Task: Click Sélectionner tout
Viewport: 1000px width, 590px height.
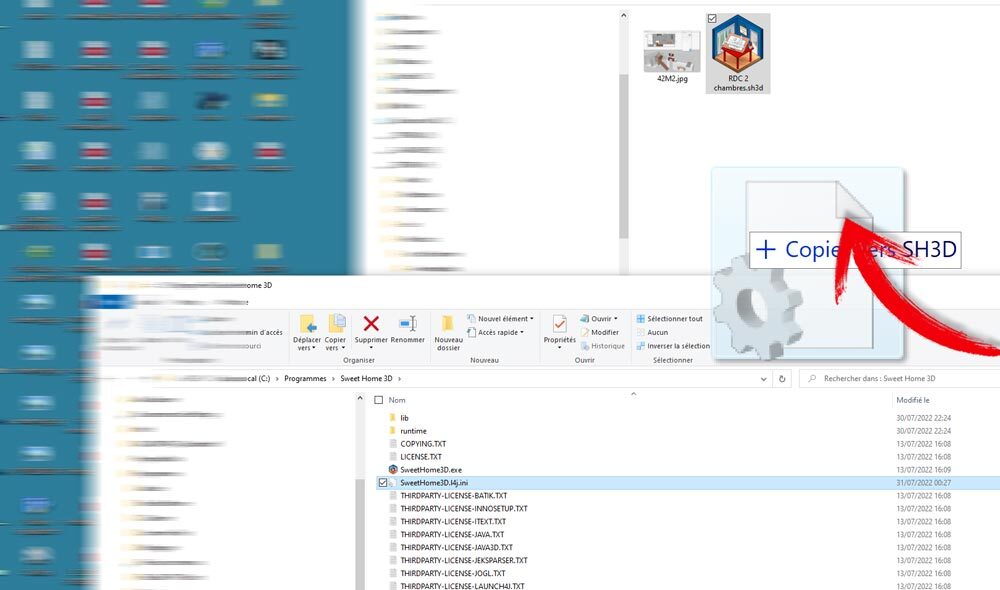Action: 669,318
